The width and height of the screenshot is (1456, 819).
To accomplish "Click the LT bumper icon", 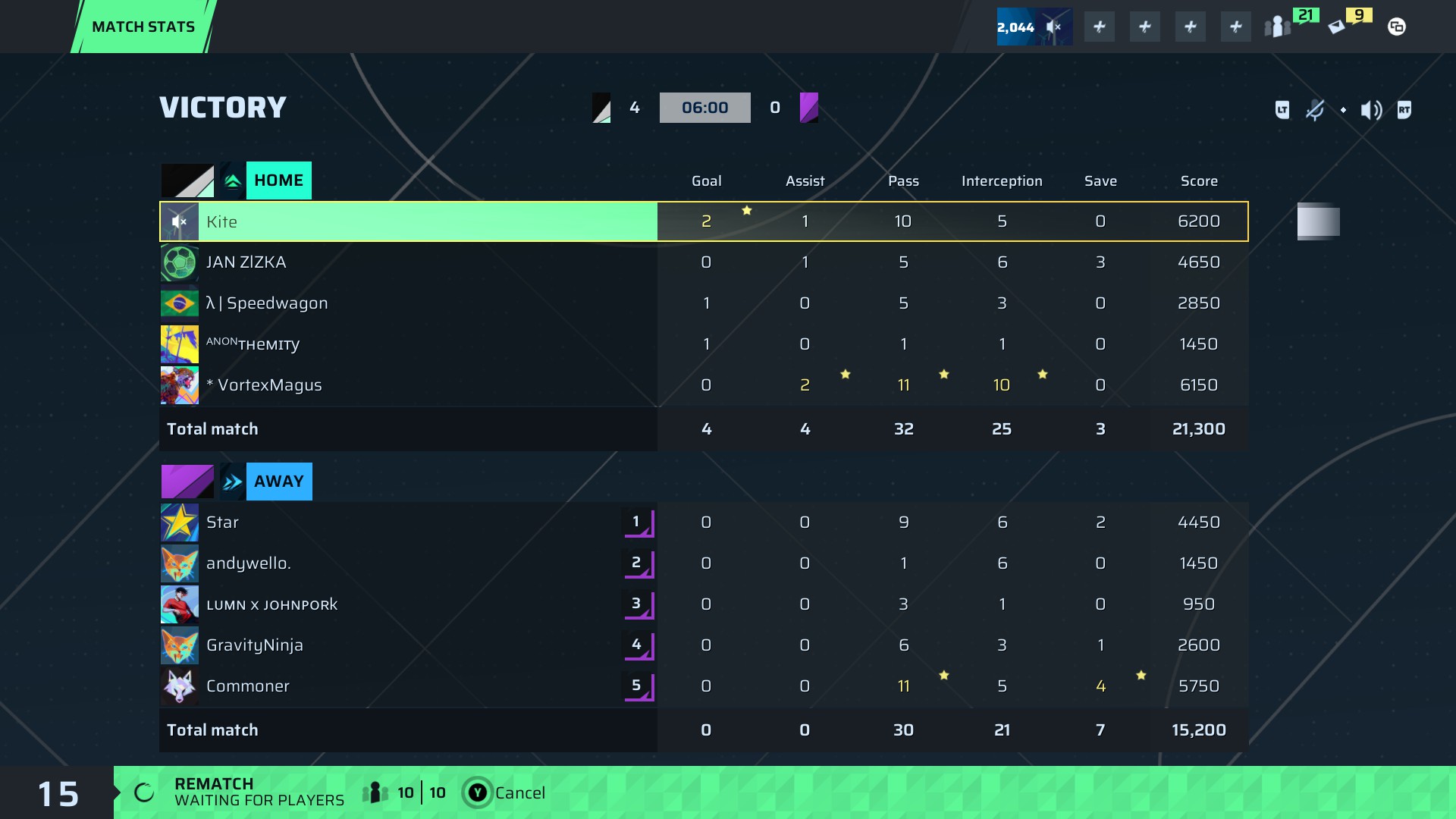I will [1282, 110].
